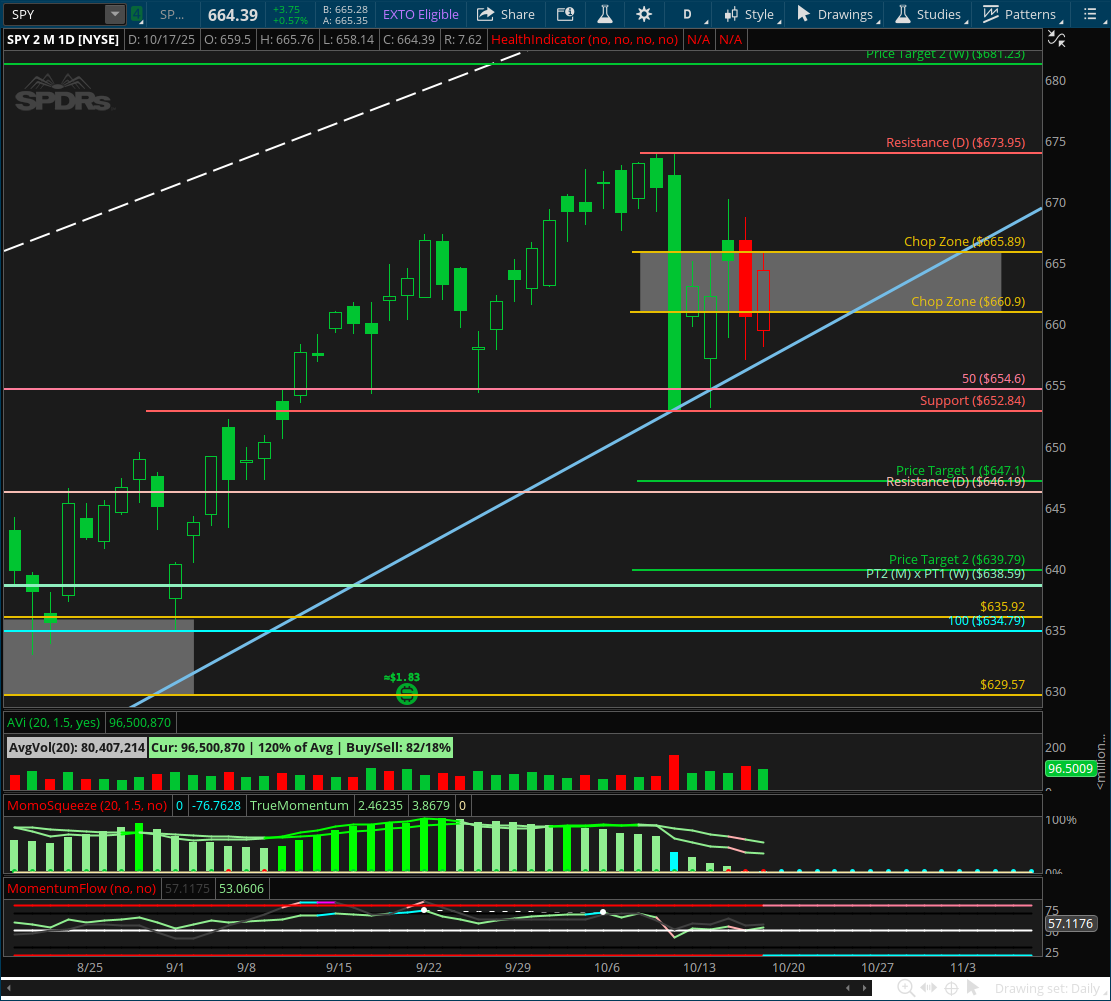The width and height of the screenshot is (1111, 1001).
Task: Open chart settings gear icon
Action: (x=644, y=14)
